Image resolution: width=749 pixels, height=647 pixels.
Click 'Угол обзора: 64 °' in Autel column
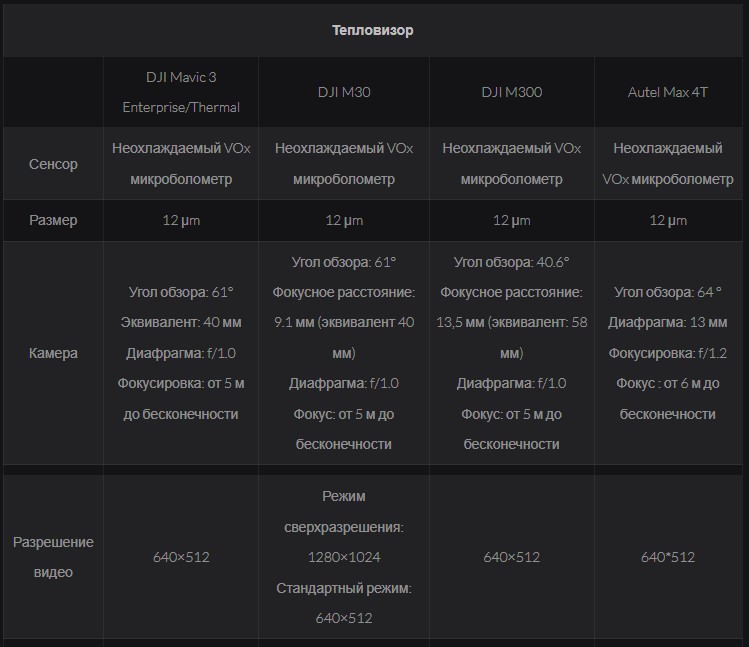point(668,292)
